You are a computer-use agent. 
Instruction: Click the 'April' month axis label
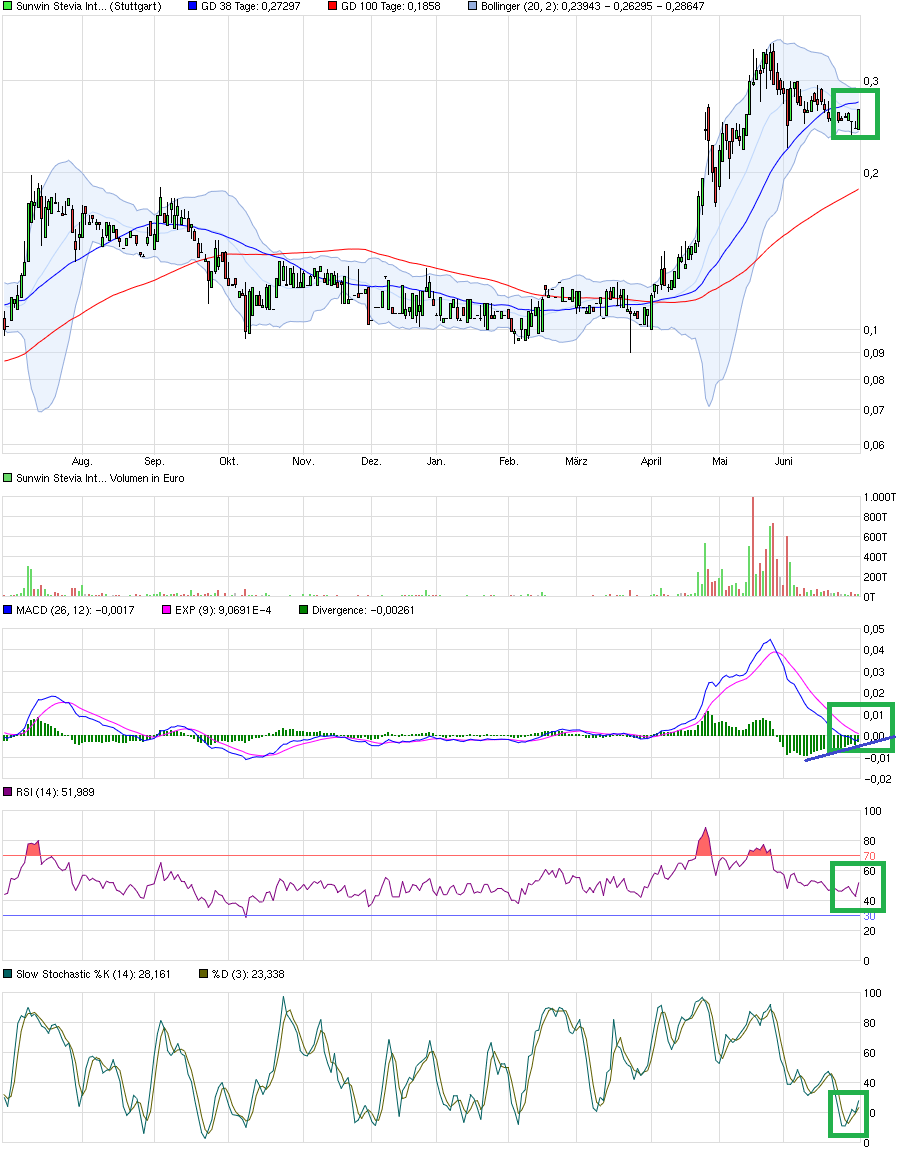click(x=651, y=461)
